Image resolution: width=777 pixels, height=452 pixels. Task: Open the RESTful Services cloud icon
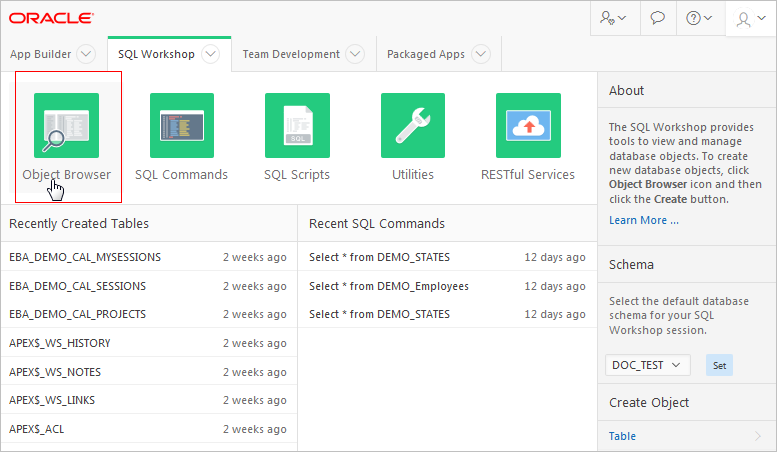pyautogui.click(x=528, y=125)
